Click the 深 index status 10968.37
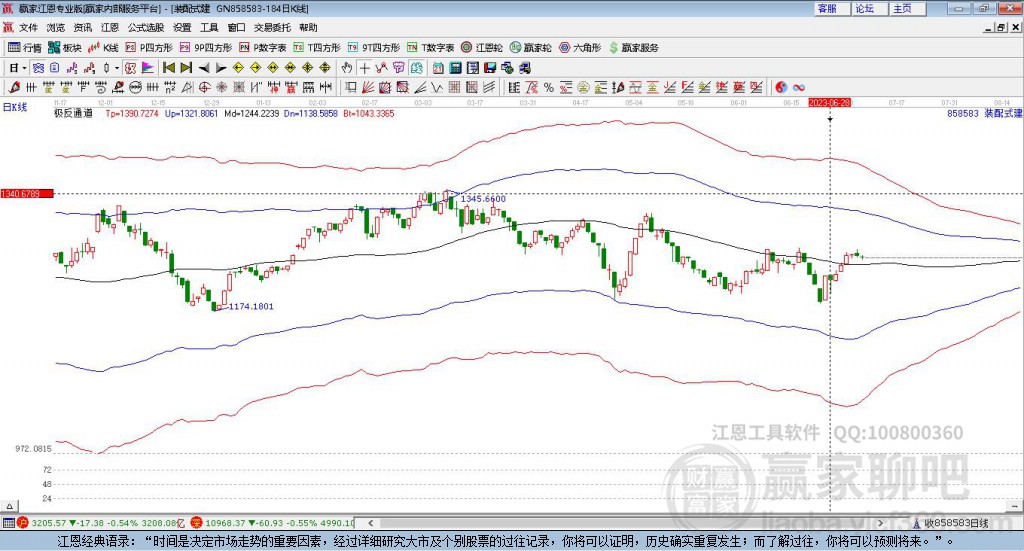 point(273,523)
